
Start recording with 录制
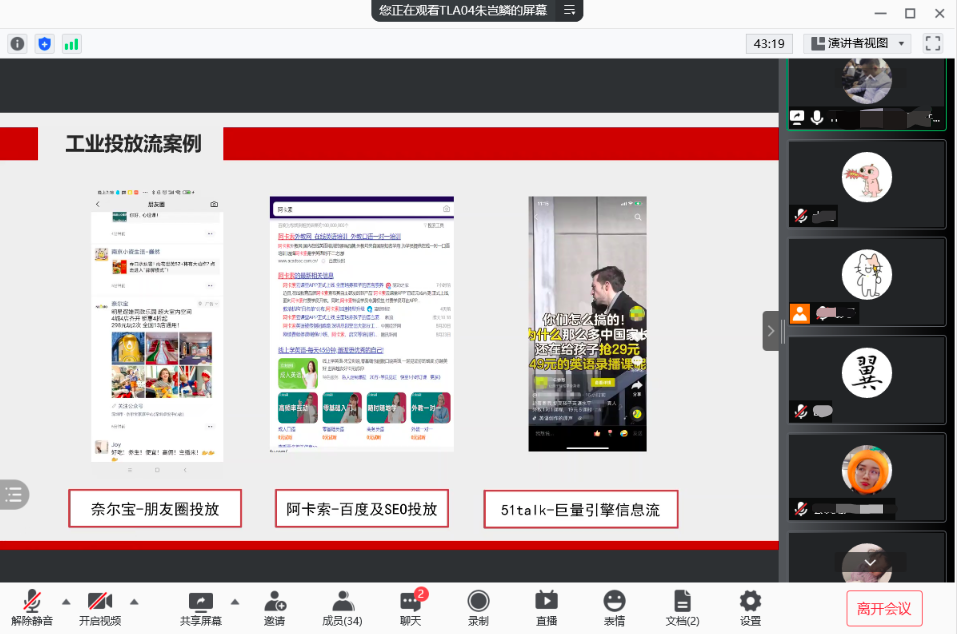click(478, 608)
